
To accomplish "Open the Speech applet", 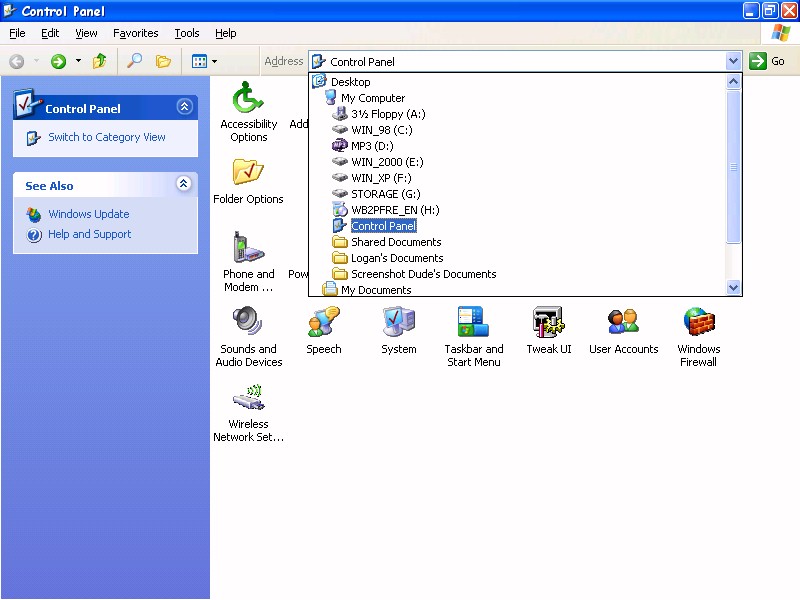I will click(x=323, y=330).
